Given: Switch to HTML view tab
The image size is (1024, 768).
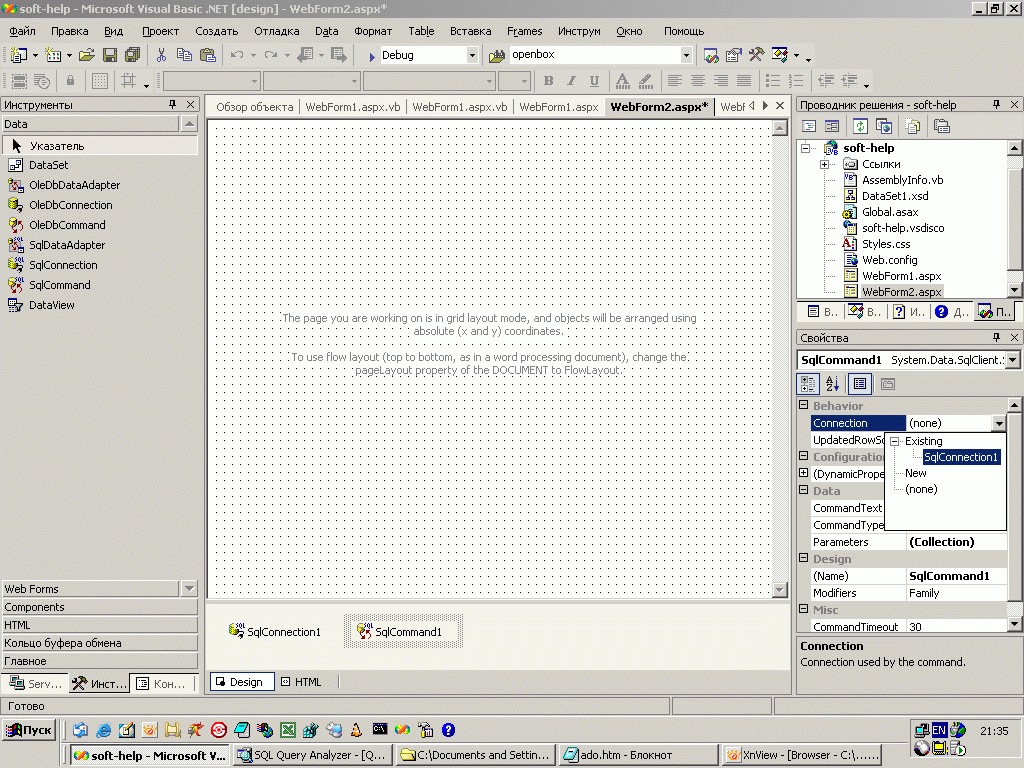Looking at the screenshot, I should pyautogui.click(x=302, y=682).
